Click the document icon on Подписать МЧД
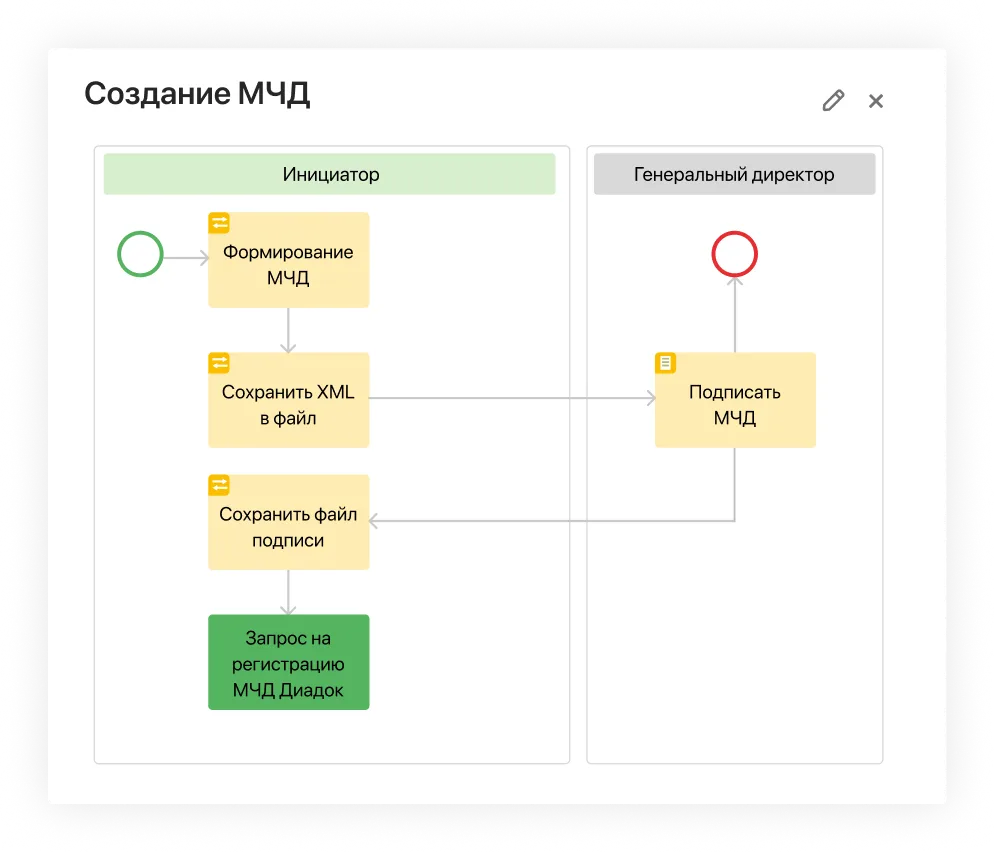The image size is (995, 853). [x=665, y=363]
